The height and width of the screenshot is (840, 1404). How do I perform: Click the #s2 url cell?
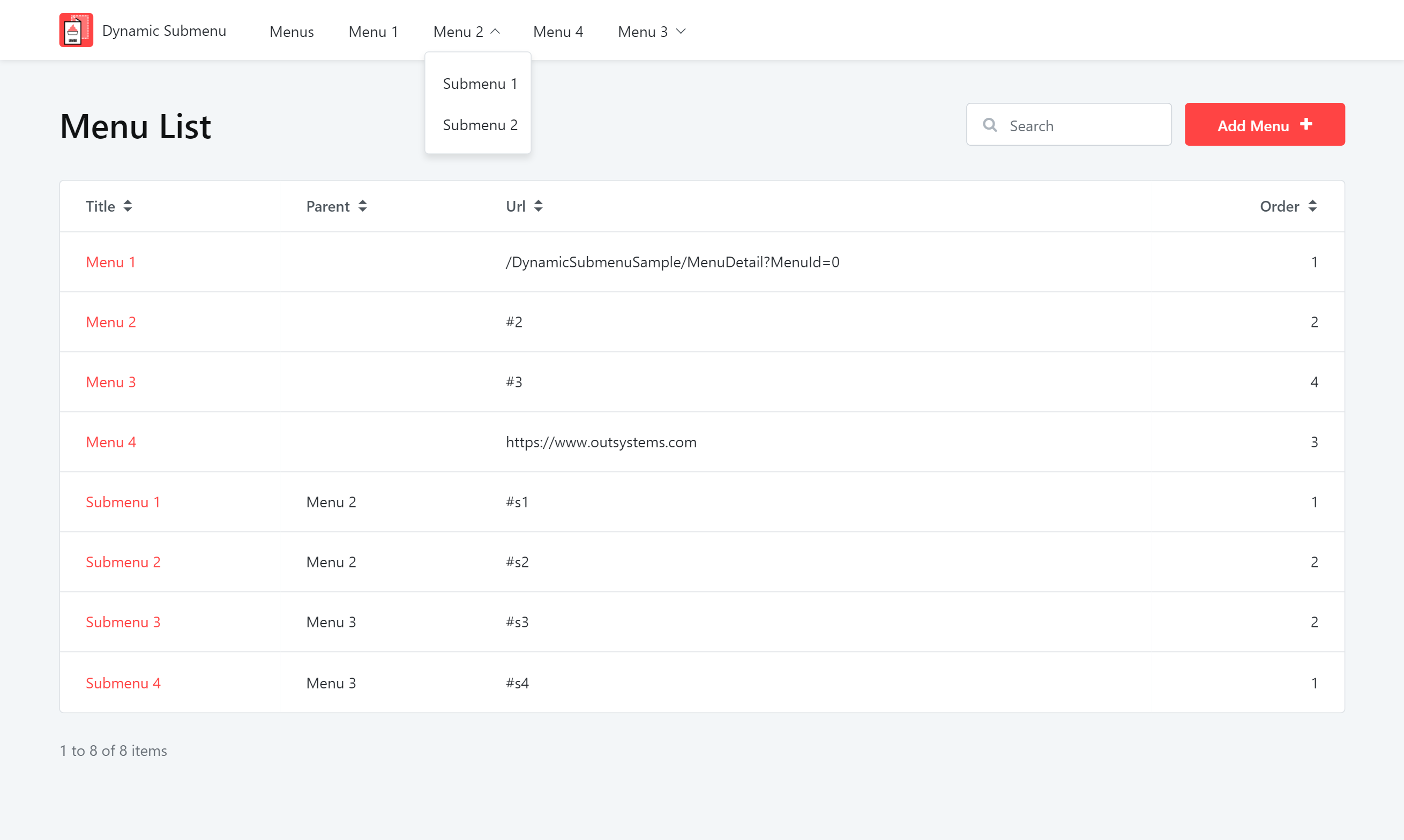pyautogui.click(x=517, y=562)
